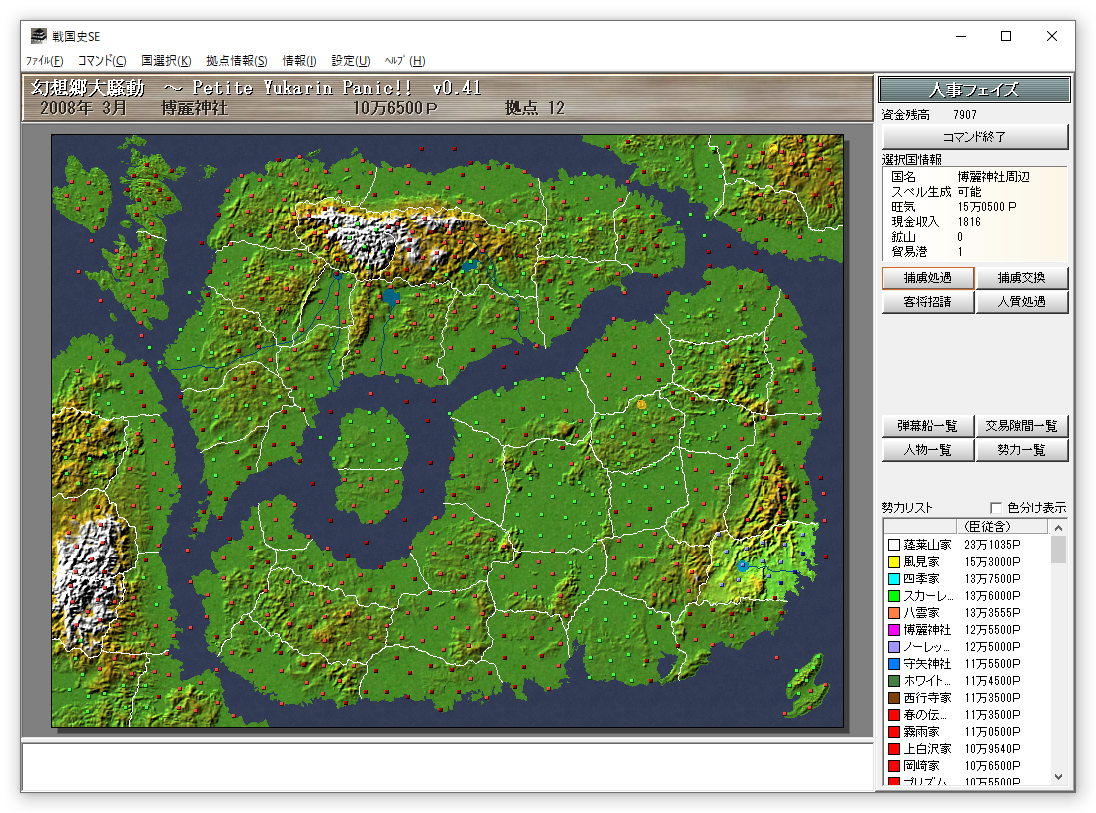Open the 拠点情報(S) menu

click(237, 61)
